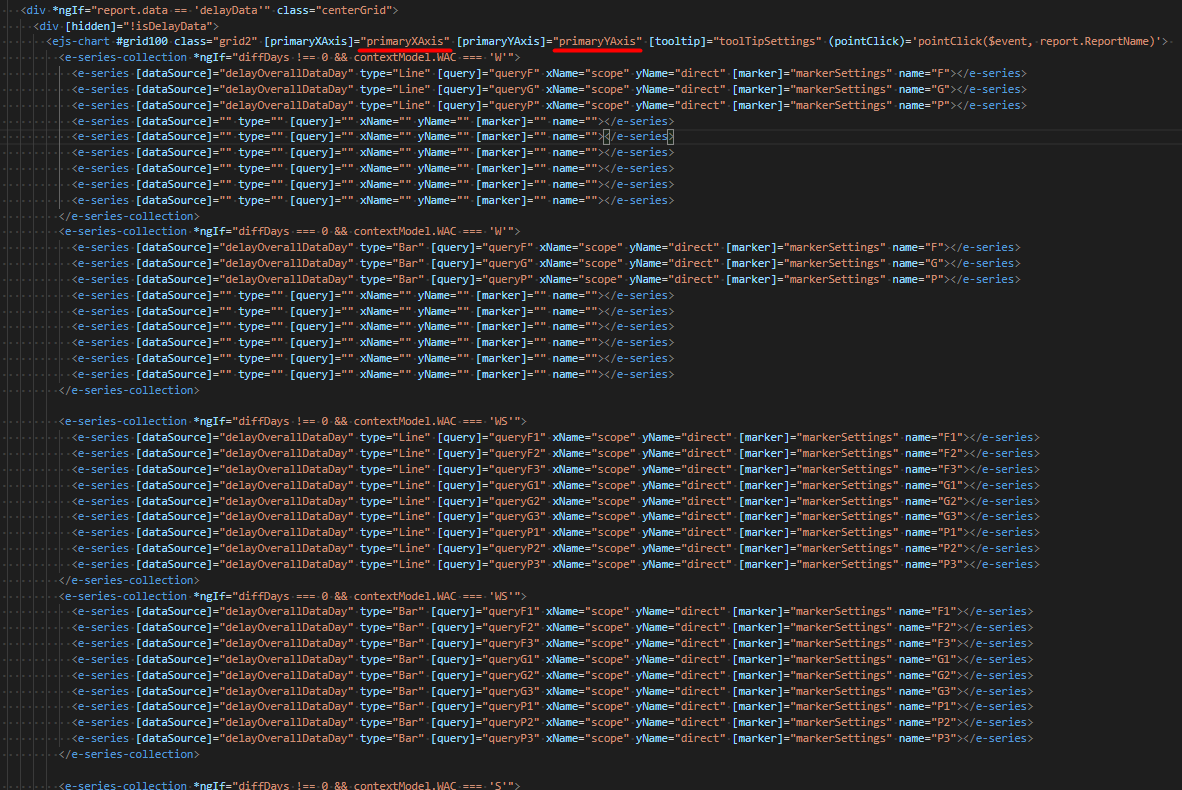Place cursor at bracket-highlighted closing e-series tag
Screen dimensions: 1182x790
[638, 137]
